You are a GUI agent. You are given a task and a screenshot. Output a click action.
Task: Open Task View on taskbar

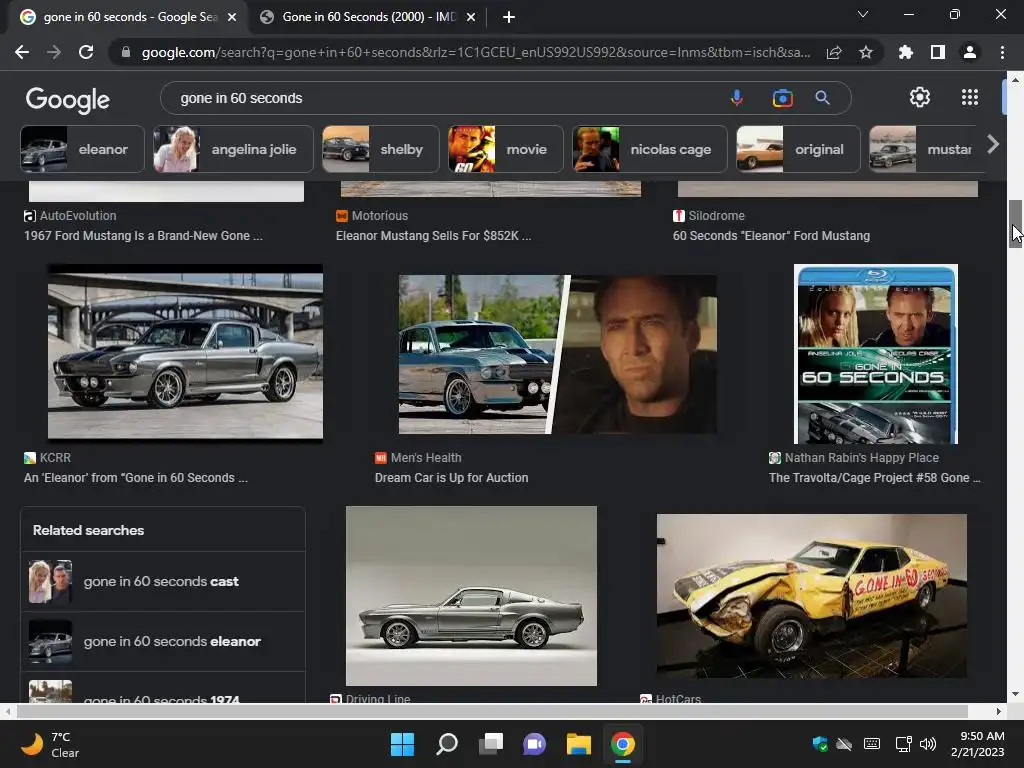click(x=490, y=744)
